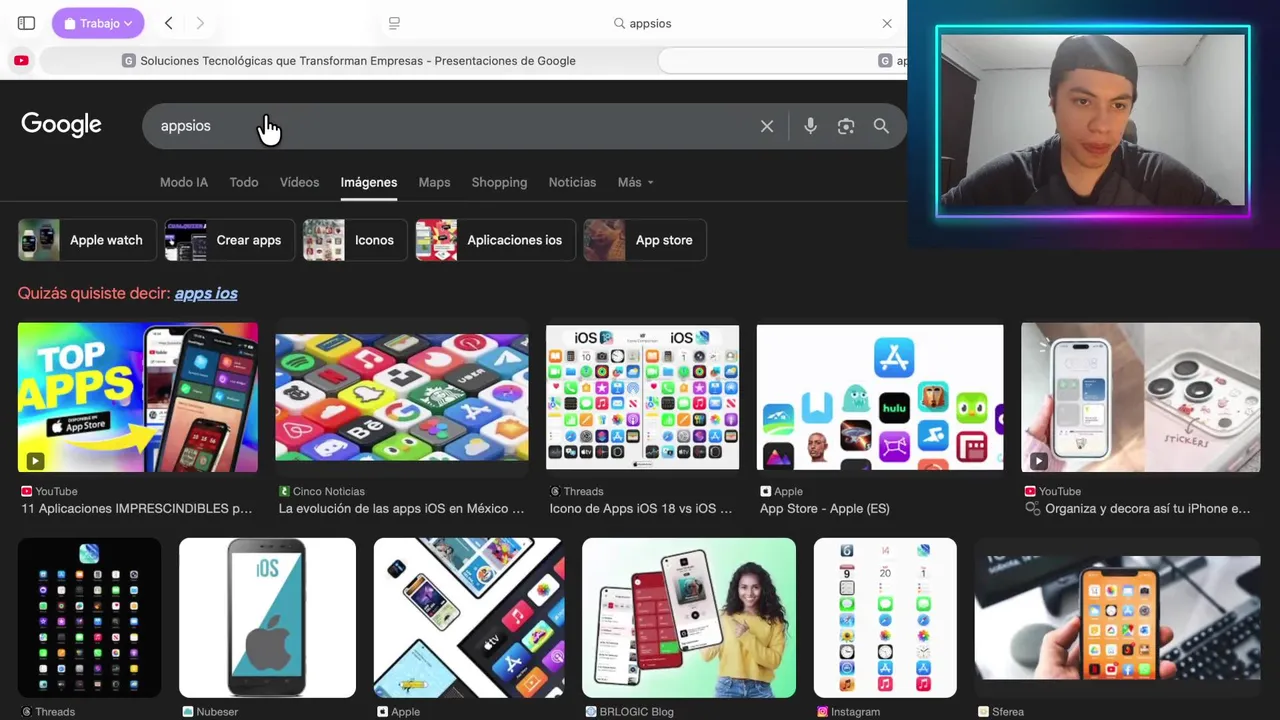Image resolution: width=1280 pixels, height=720 pixels.
Task: Open 'La evolución de las apps iOS' link
Action: (x=401, y=508)
